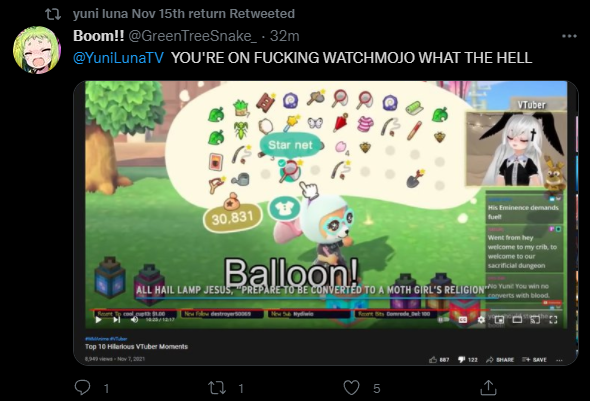Click the red video progress bar
Viewport: 590px width, 401px height.
pyautogui.click(x=290, y=310)
